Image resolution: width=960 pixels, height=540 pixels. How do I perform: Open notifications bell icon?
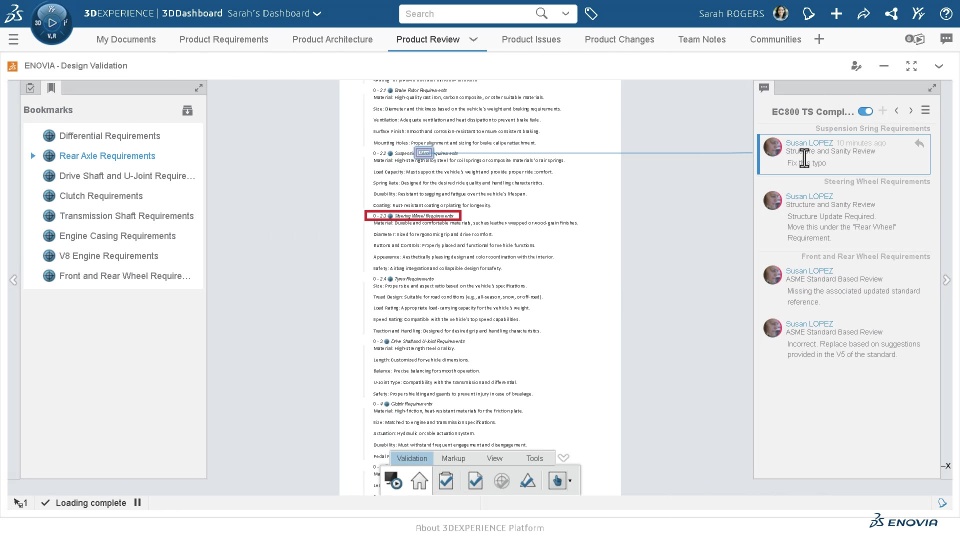coord(808,13)
